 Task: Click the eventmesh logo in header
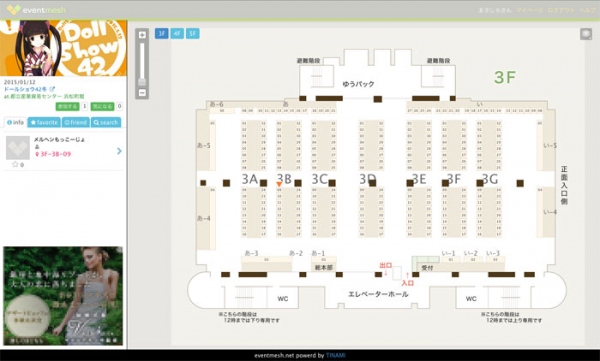coord(36,10)
